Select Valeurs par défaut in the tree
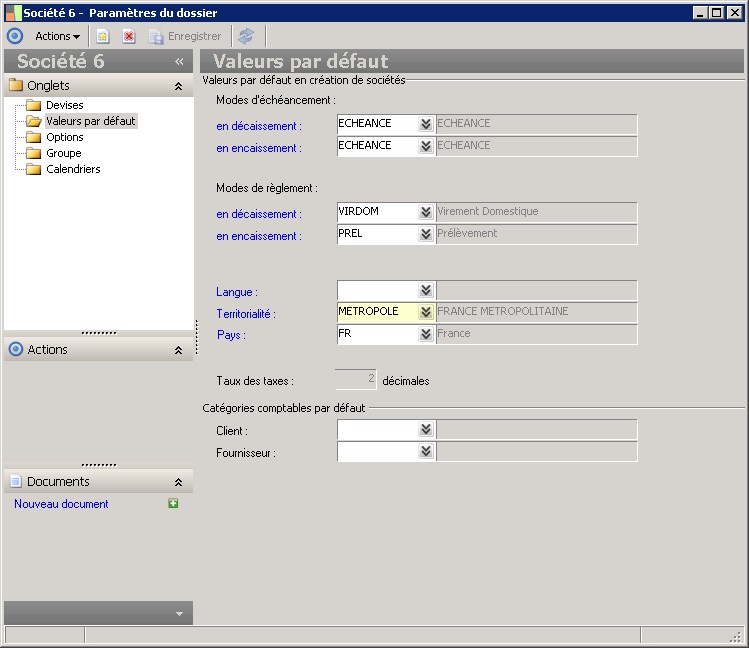Screen dimensions: 749x648 point(91,121)
